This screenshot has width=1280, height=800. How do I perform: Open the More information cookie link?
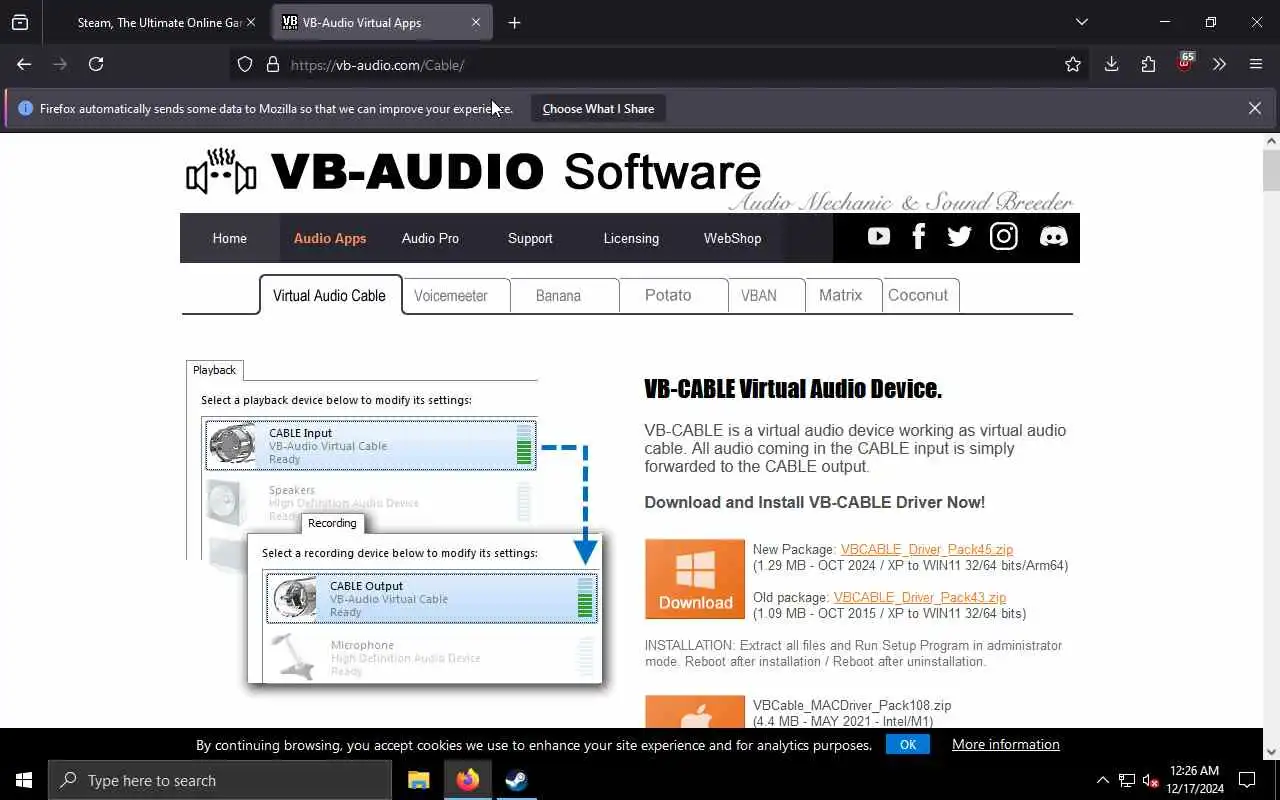coord(1006,744)
